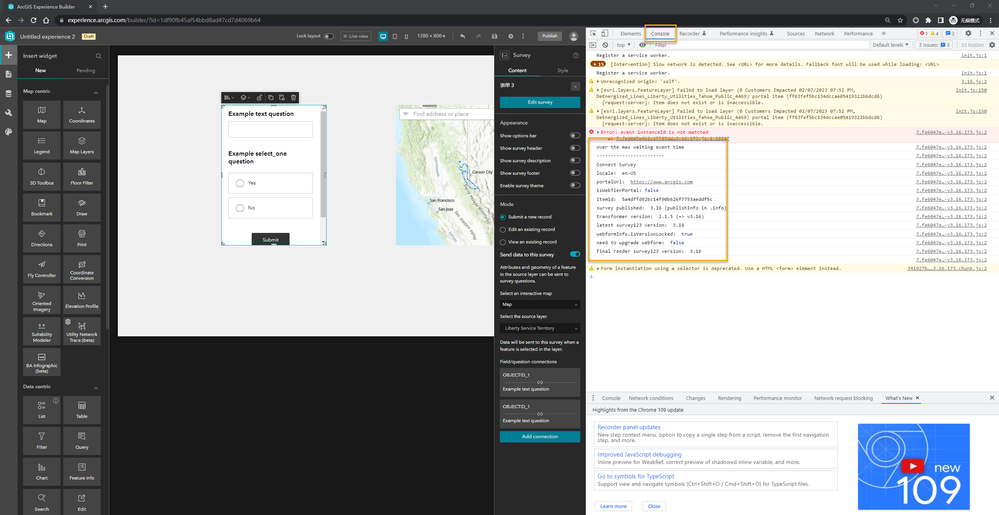The width and height of the screenshot is (999, 515).
Task: Add the Query widget
Action: (82, 441)
